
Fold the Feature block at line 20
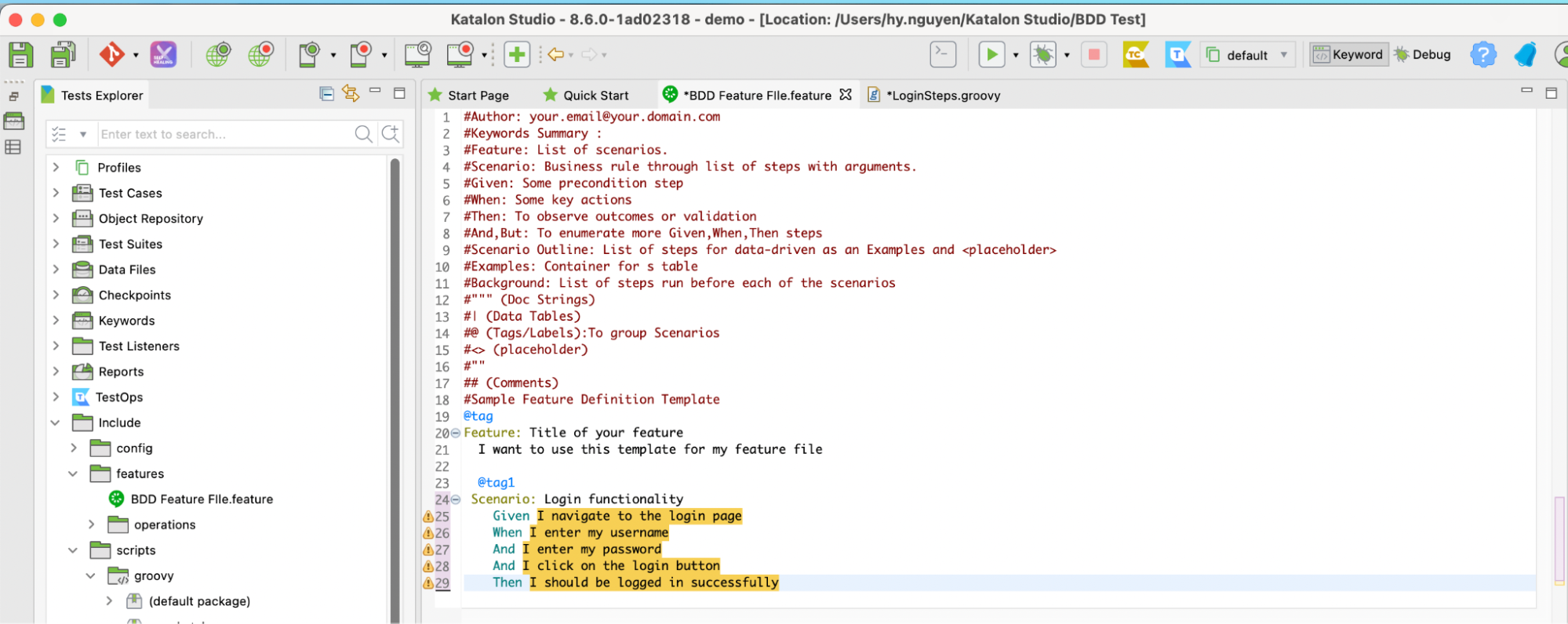[456, 433]
